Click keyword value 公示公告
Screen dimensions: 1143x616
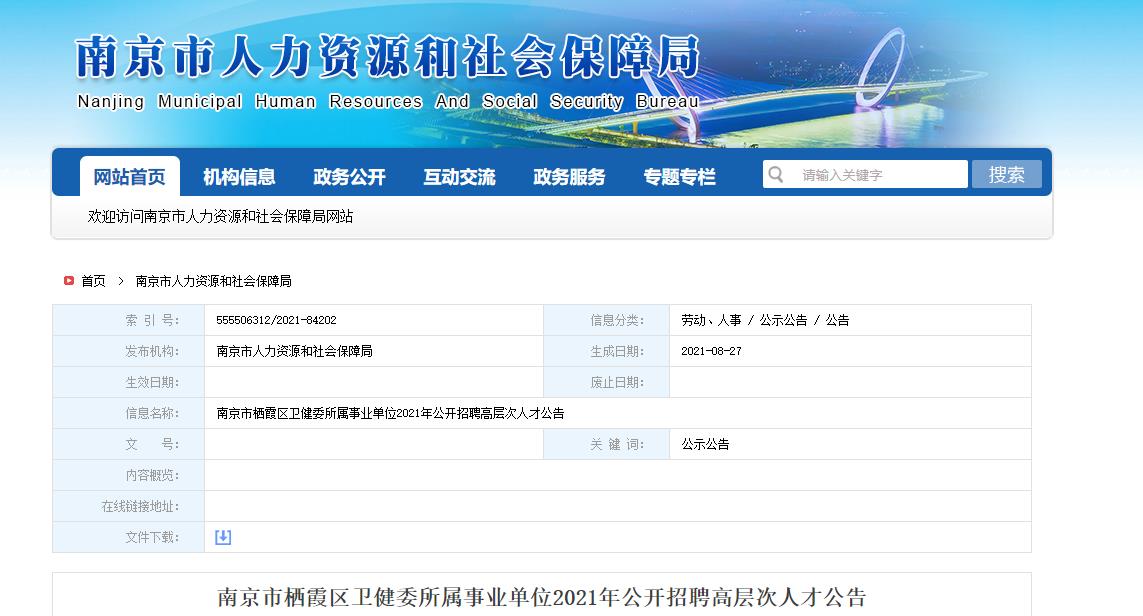pyautogui.click(x=705, y=444)
